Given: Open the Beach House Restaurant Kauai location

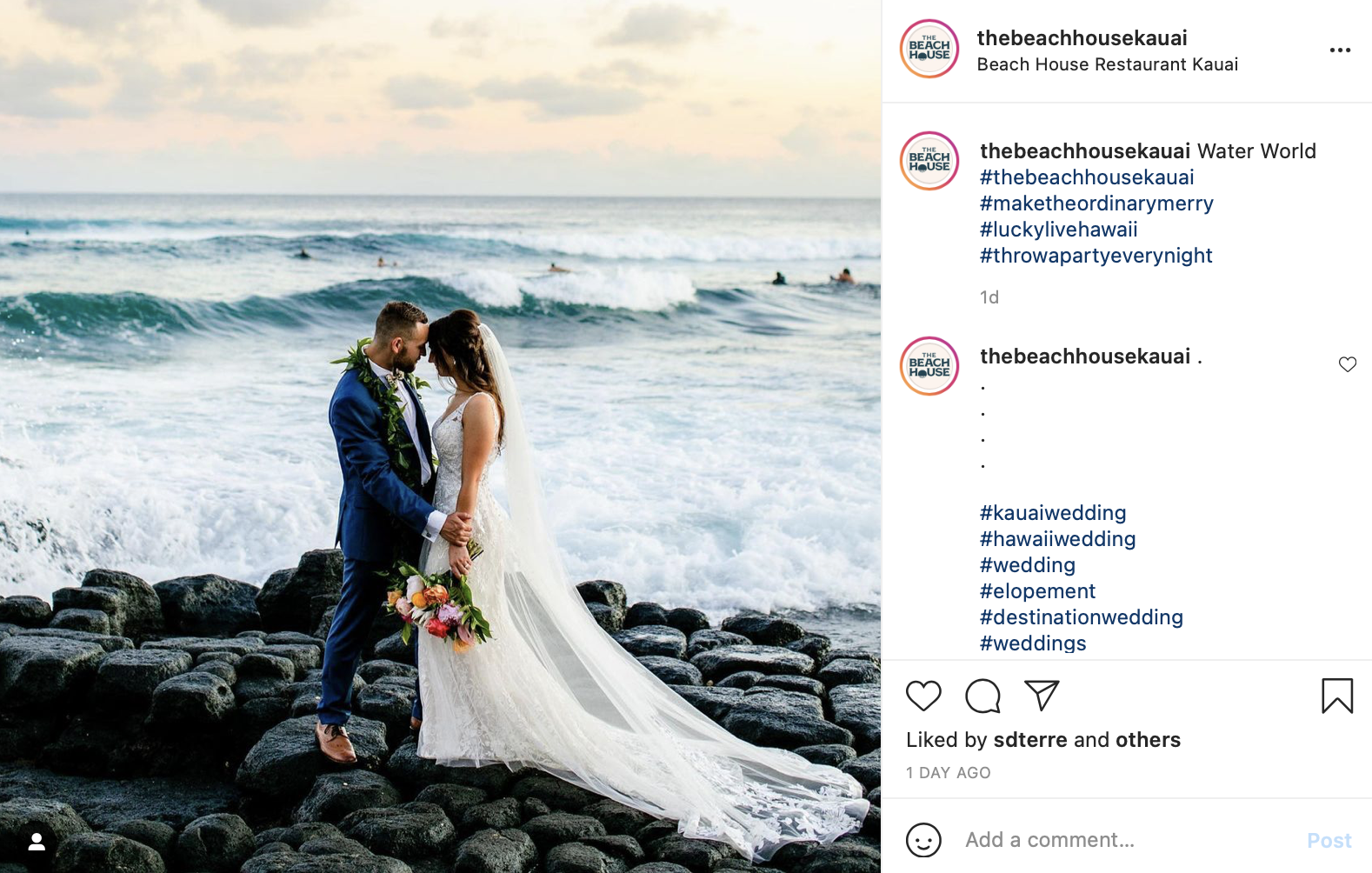Looking at the screenshot, I should click(1107, 64).
